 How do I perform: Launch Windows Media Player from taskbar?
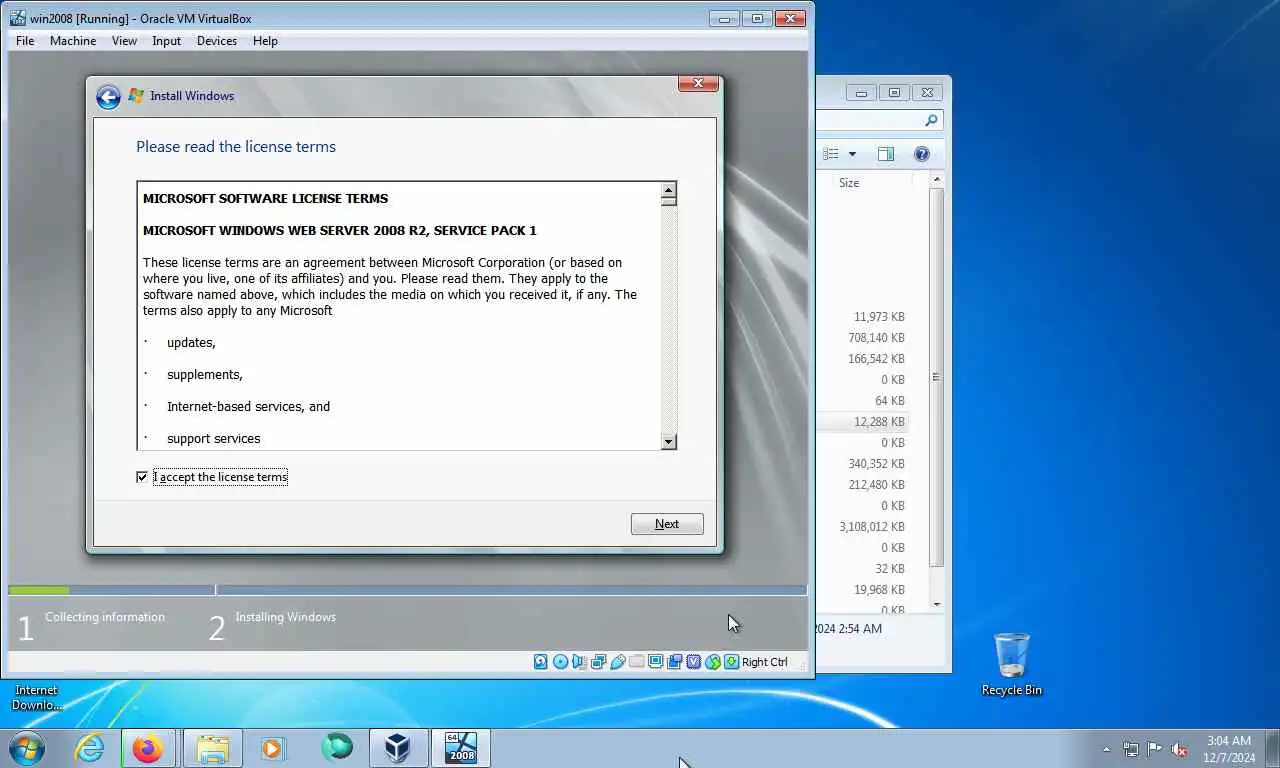pos(273,748)
